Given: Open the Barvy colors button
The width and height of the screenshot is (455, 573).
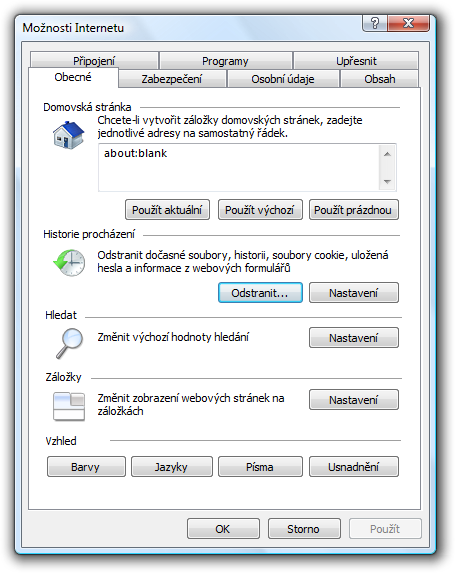Looking at the screenshot, I should [x=86, y=467].
